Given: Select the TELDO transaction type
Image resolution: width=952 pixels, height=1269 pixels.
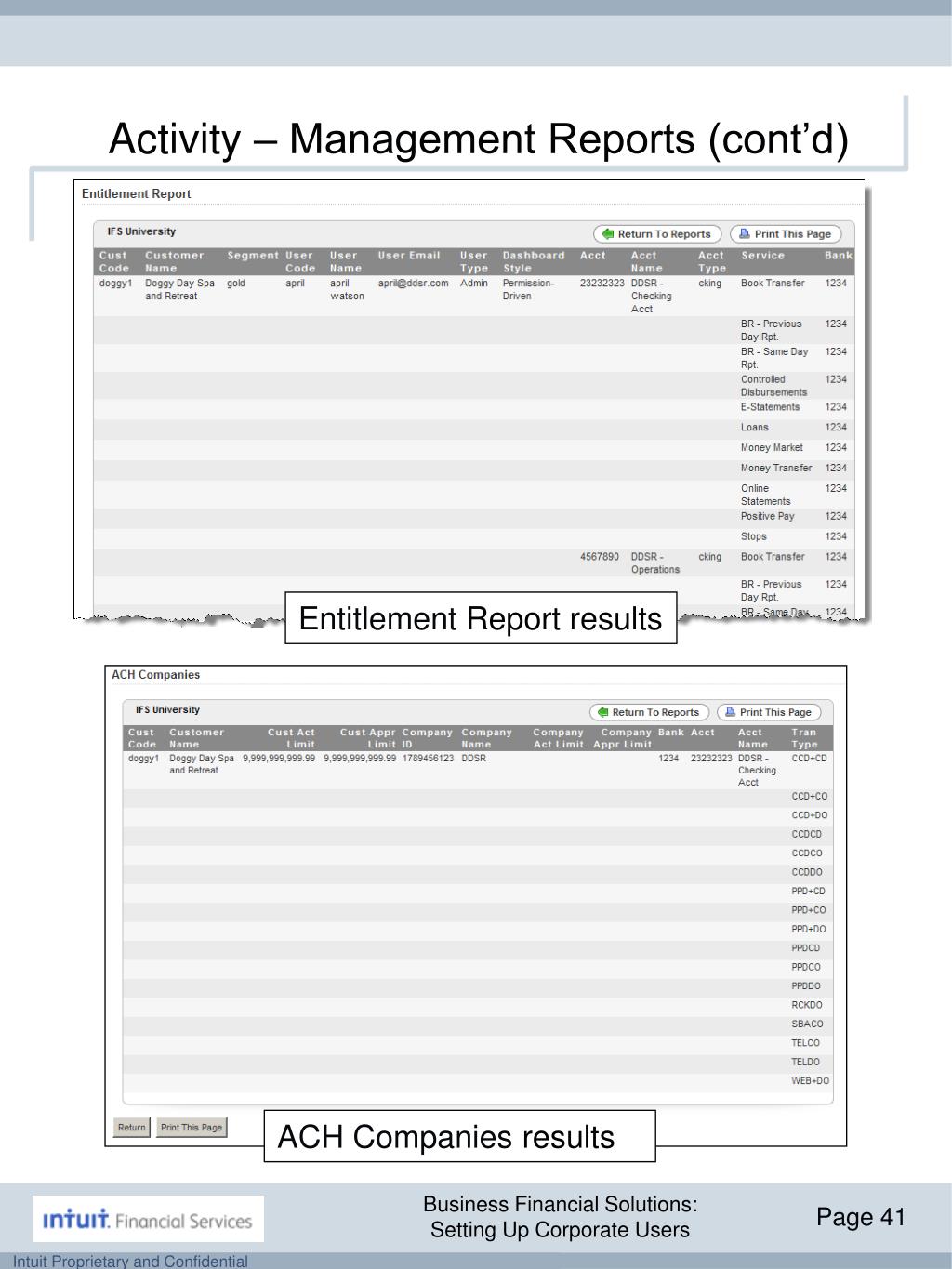Looking at the screenshot, I should point(805,1063).
